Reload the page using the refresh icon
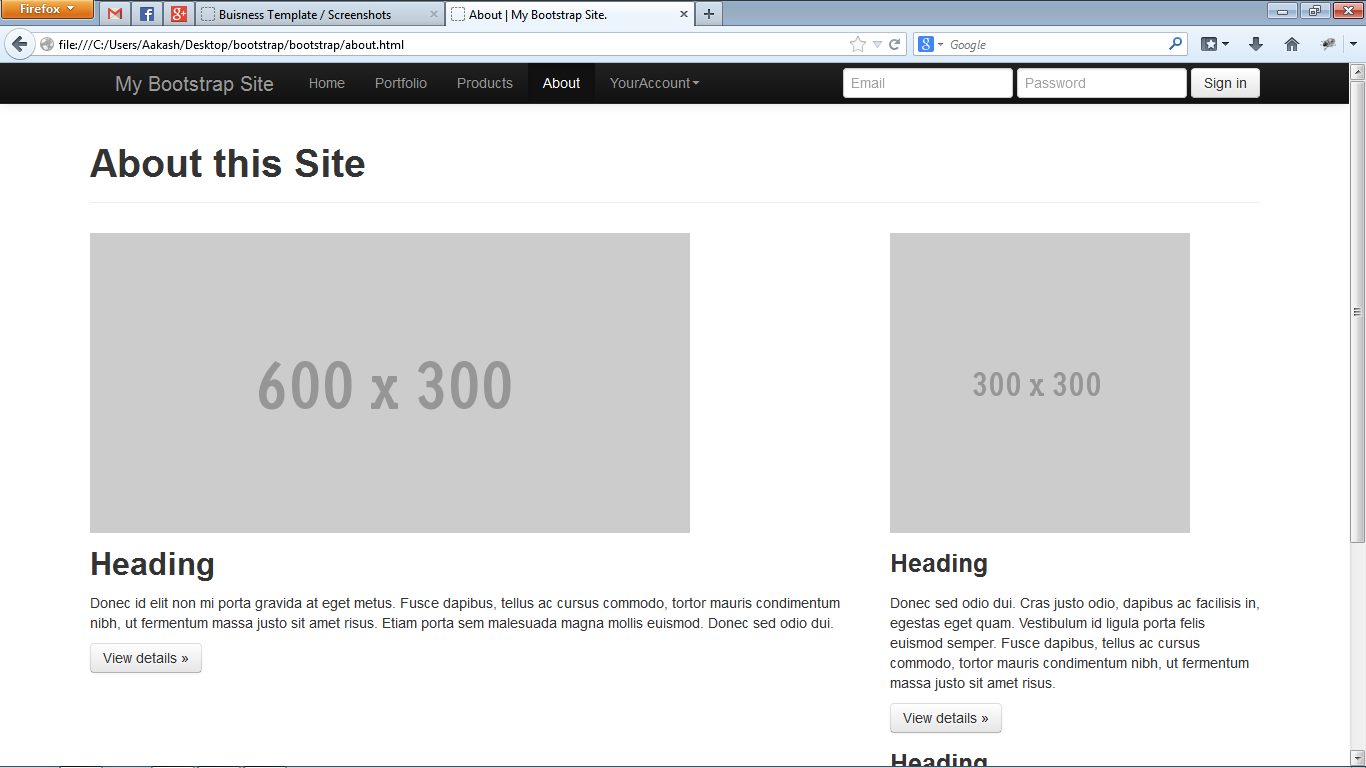Image resolution: width=1366 pixels, height=768 pixels. pyautogui.click(x=895, y=44)
